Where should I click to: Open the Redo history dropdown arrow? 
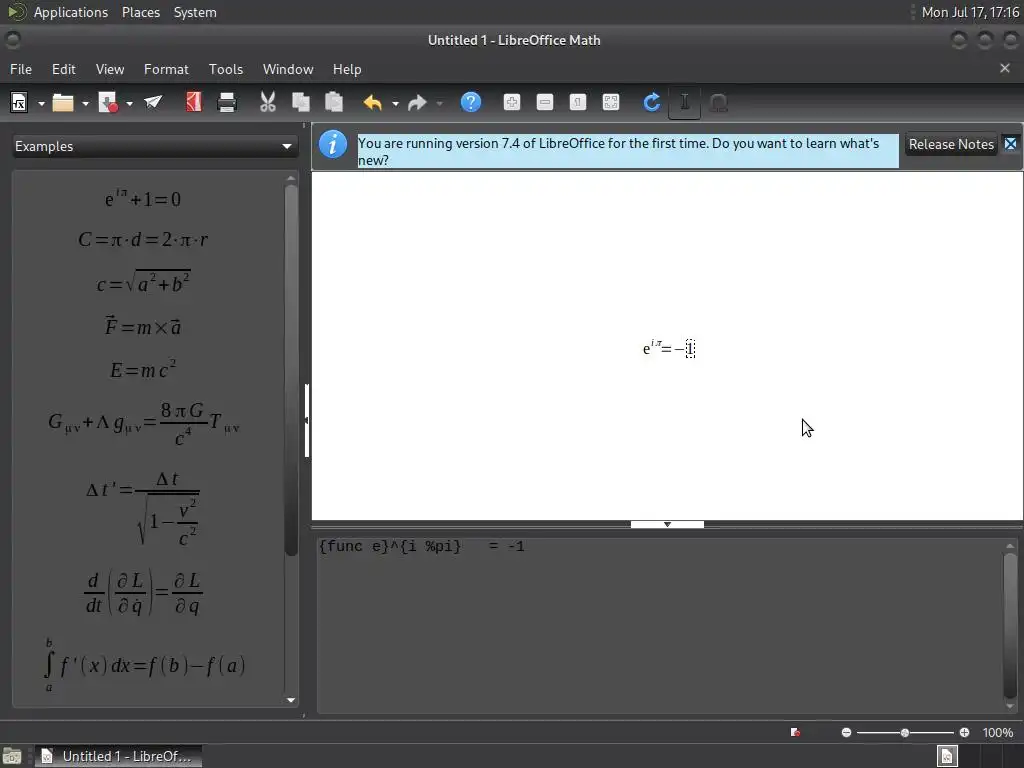(440, 103)
